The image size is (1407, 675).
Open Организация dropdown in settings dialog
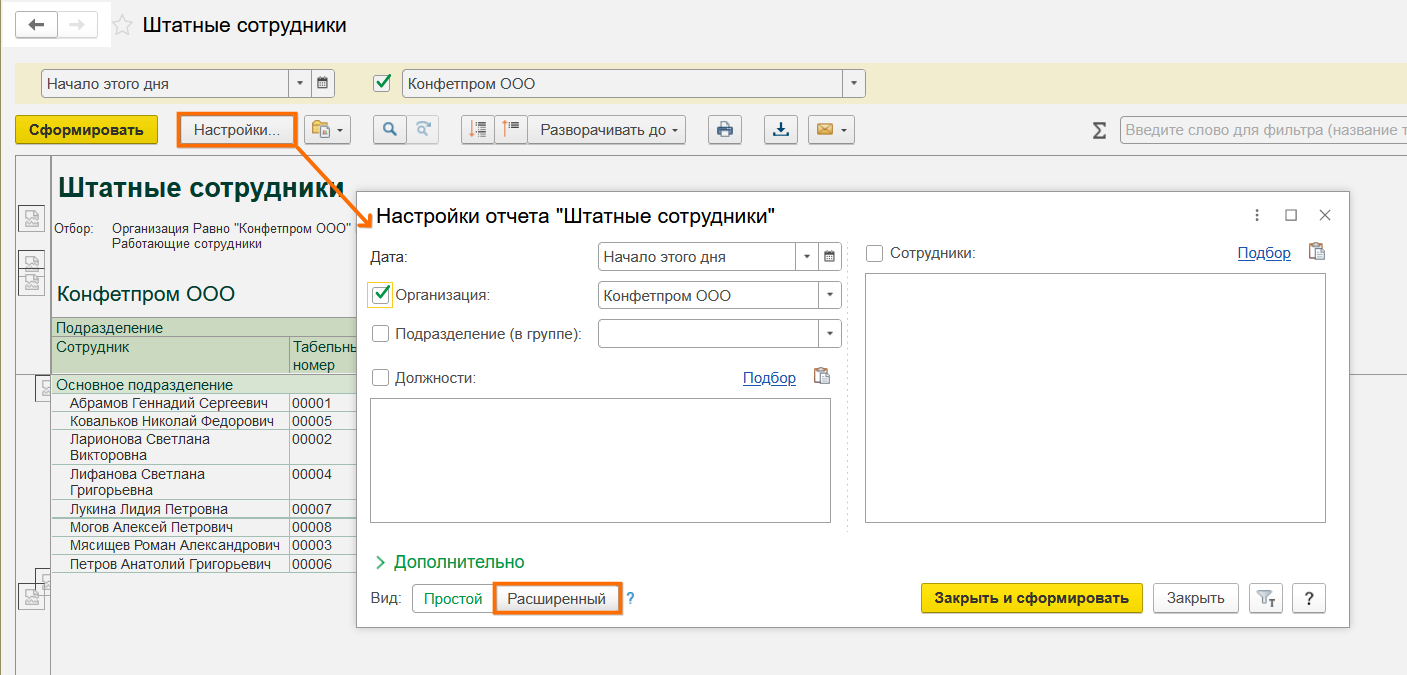pos(829,296)
